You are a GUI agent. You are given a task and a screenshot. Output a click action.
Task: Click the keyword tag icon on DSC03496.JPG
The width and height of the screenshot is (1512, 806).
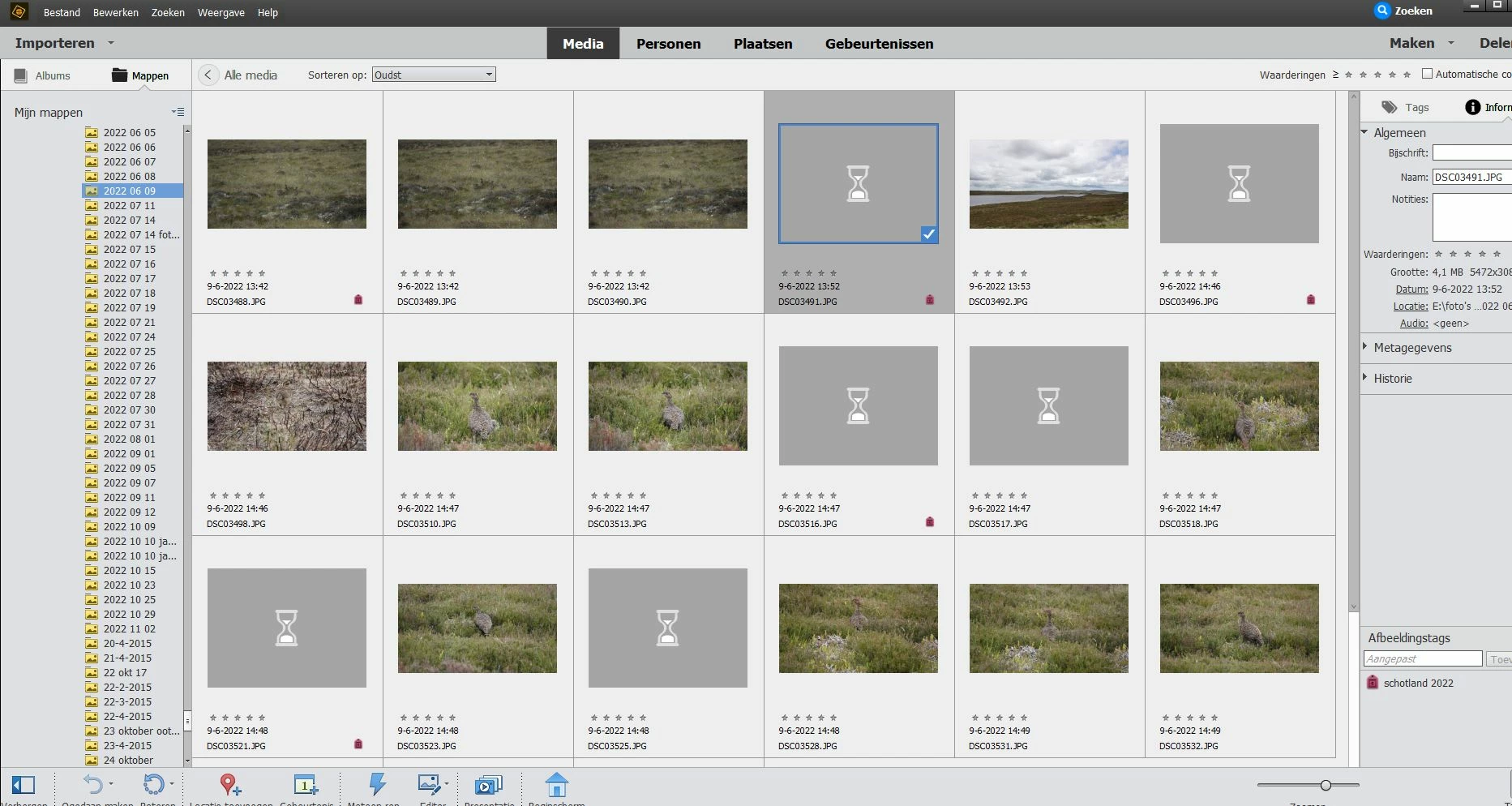[x=1311, y=300]
